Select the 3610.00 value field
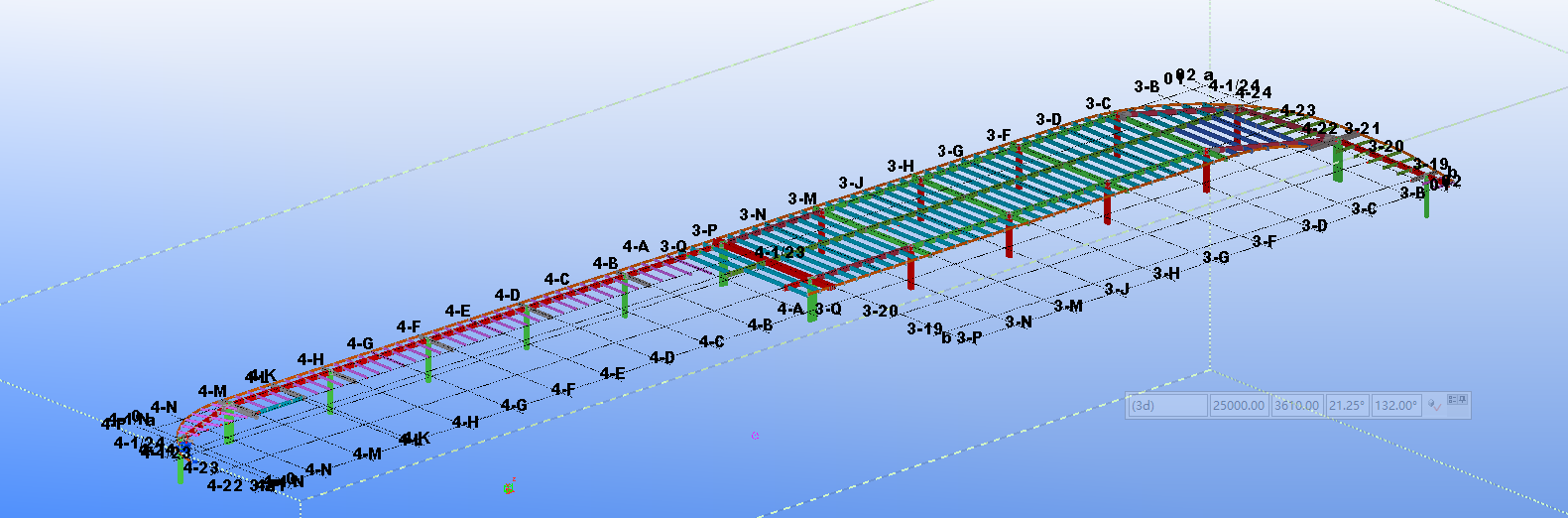This screenshot has width=1568, height=518. pos(1297,405)
